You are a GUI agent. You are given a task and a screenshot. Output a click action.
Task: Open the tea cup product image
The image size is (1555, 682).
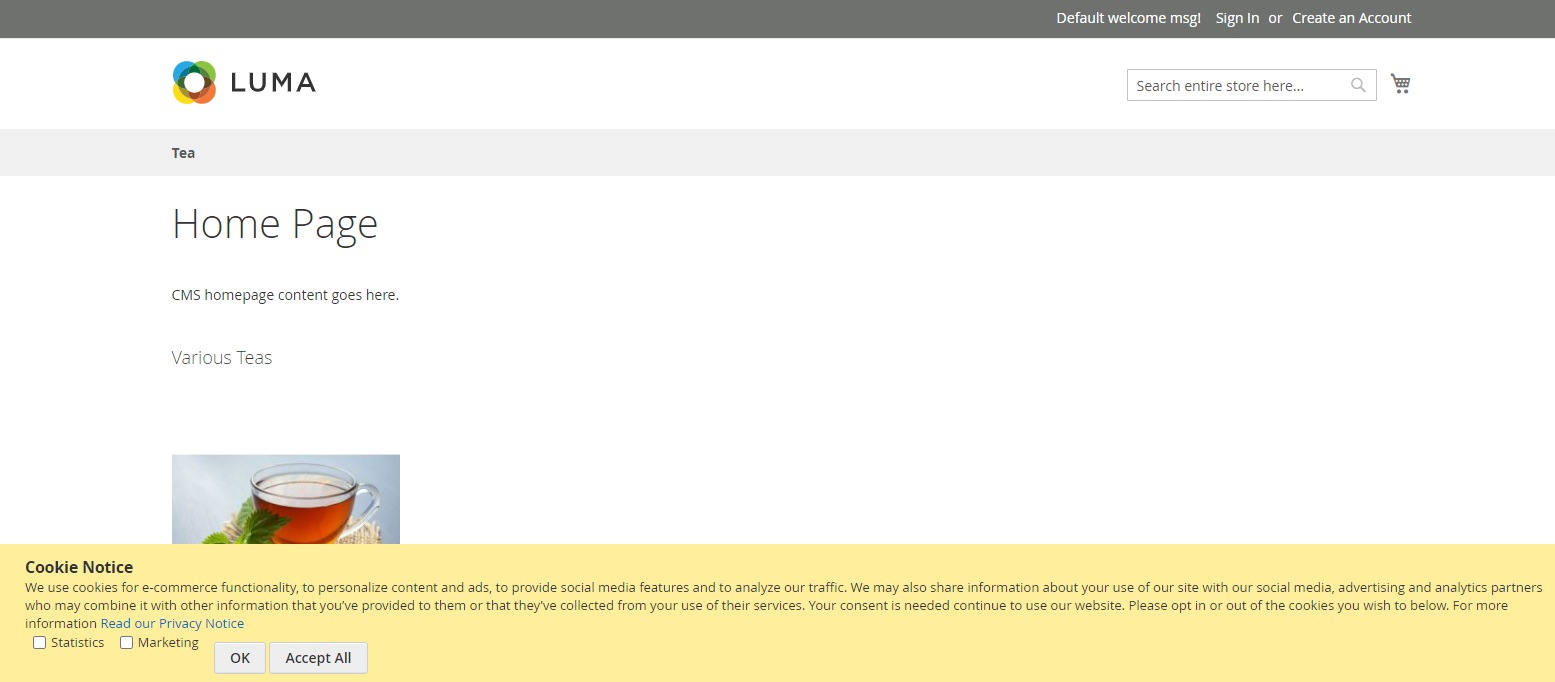tap(286, 499)
